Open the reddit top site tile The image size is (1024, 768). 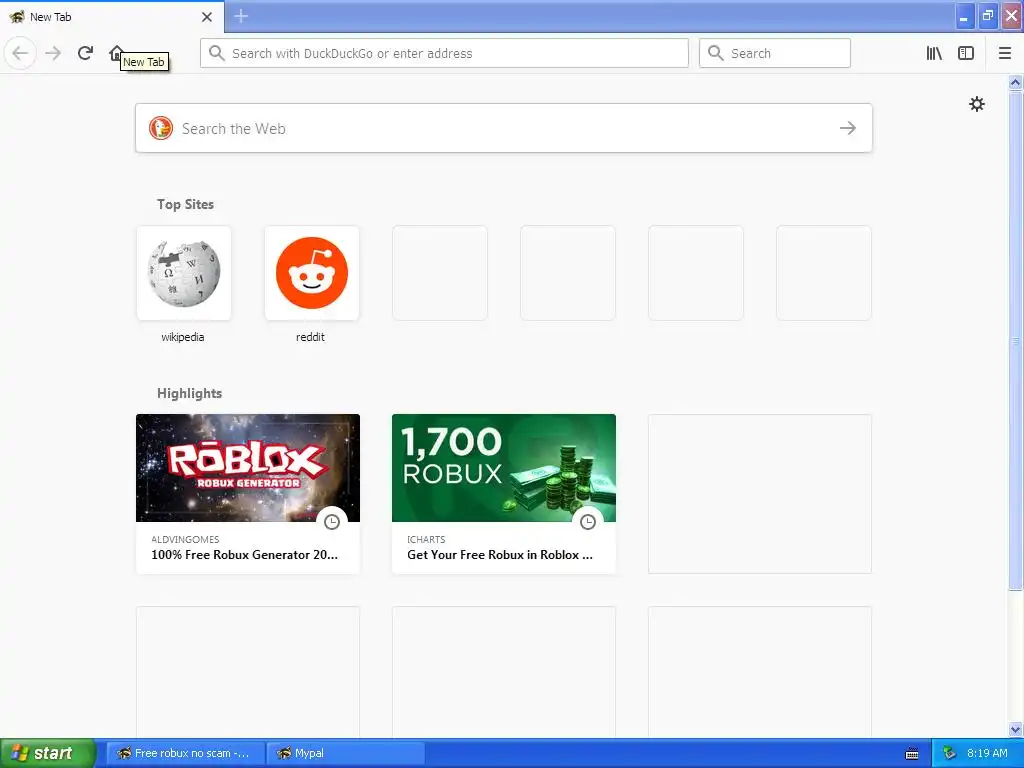(x=312, y=273)
